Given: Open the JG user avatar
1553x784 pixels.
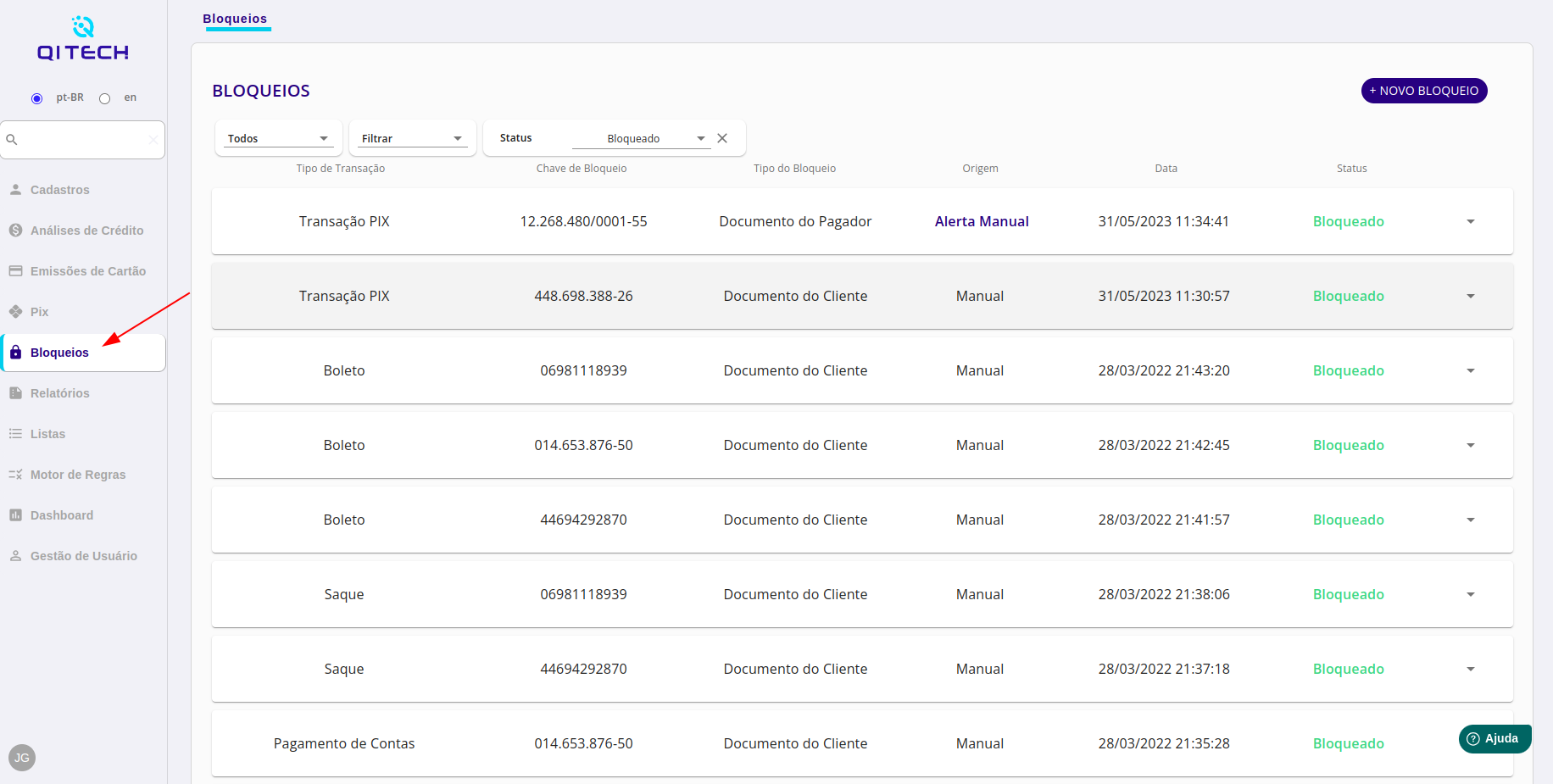Looking at the screenshot, I should pyautogui.click(x=22, y=758).
